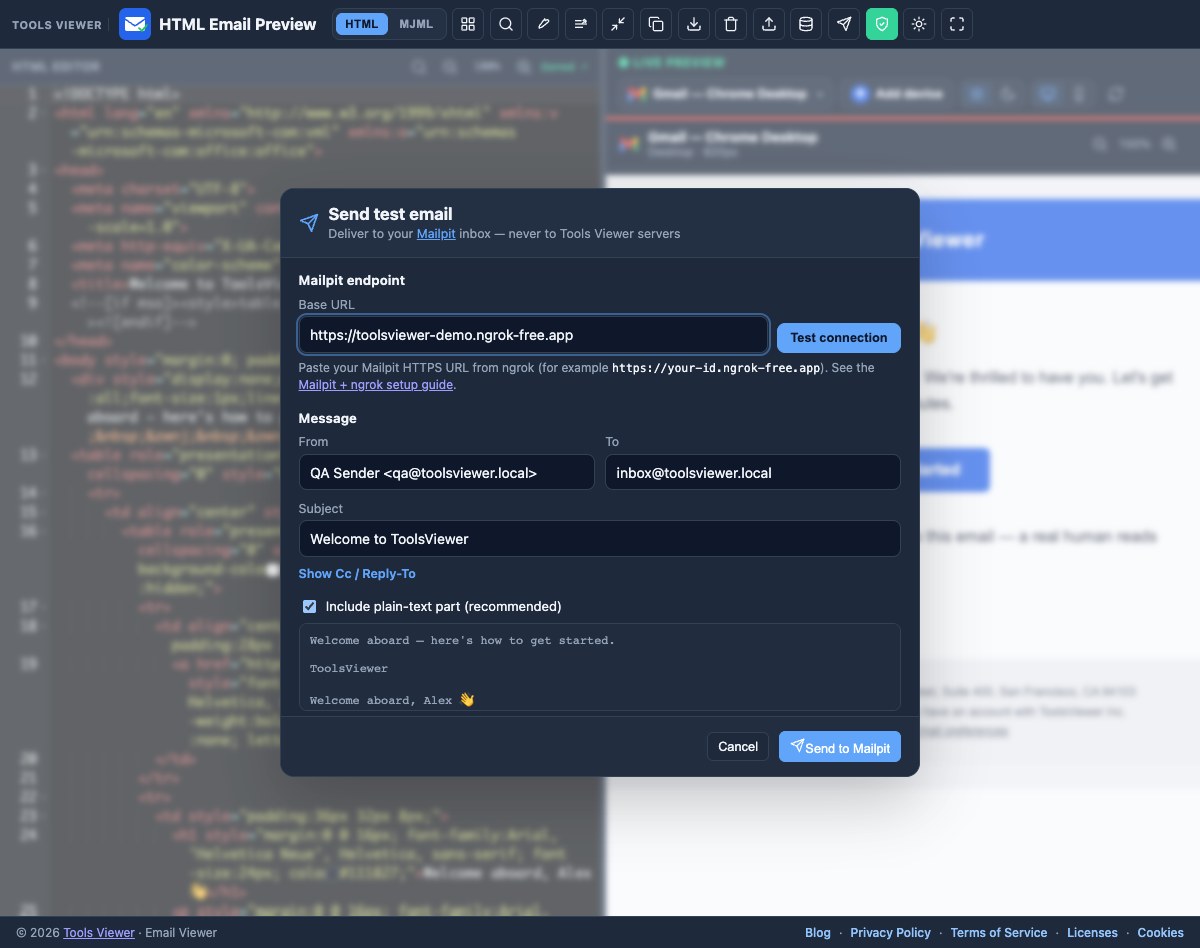Open the Terms of Service footer link

point(999,932)
